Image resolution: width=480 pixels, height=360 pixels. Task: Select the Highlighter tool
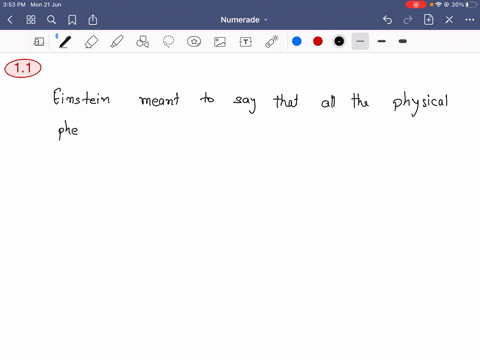point(117,42)
